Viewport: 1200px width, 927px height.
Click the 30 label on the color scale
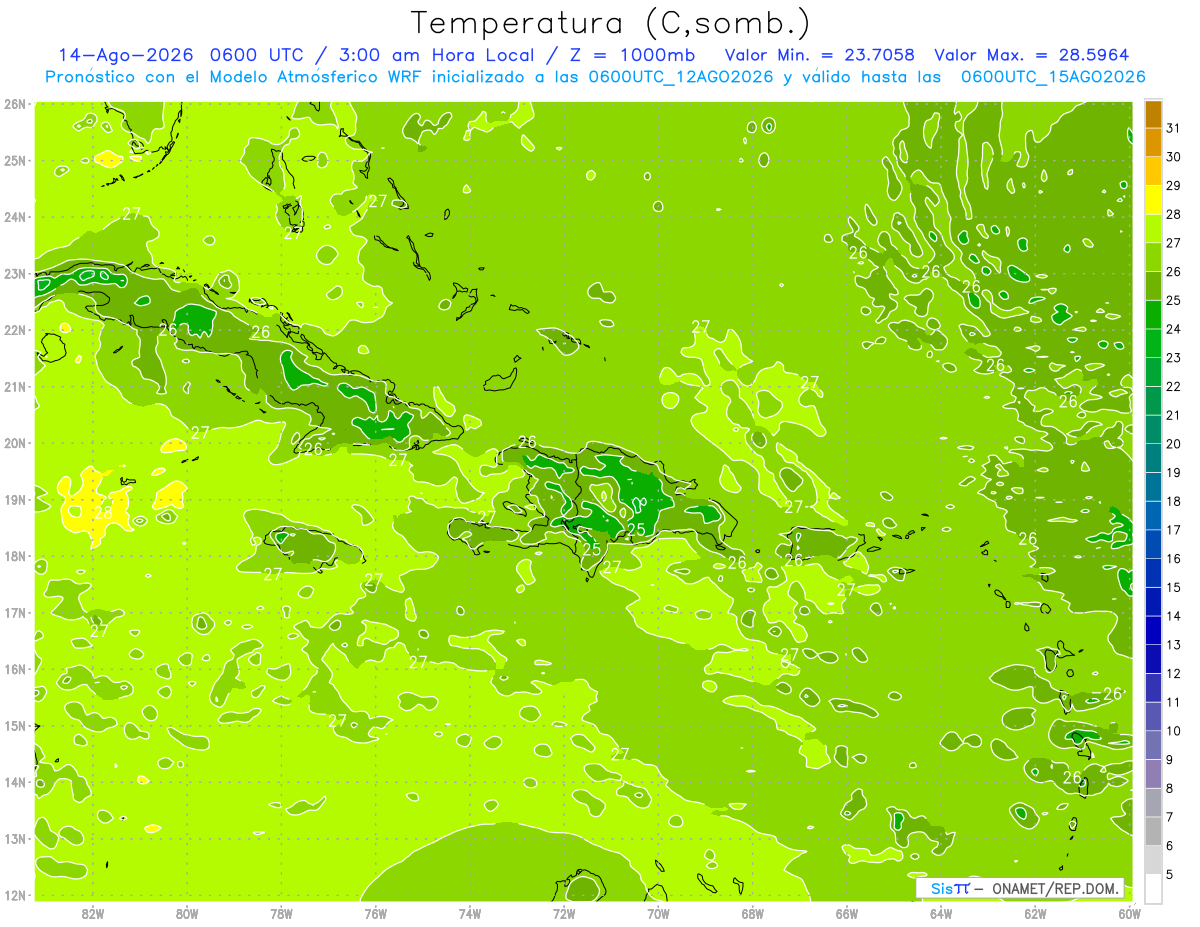(x=1175, y=157)
